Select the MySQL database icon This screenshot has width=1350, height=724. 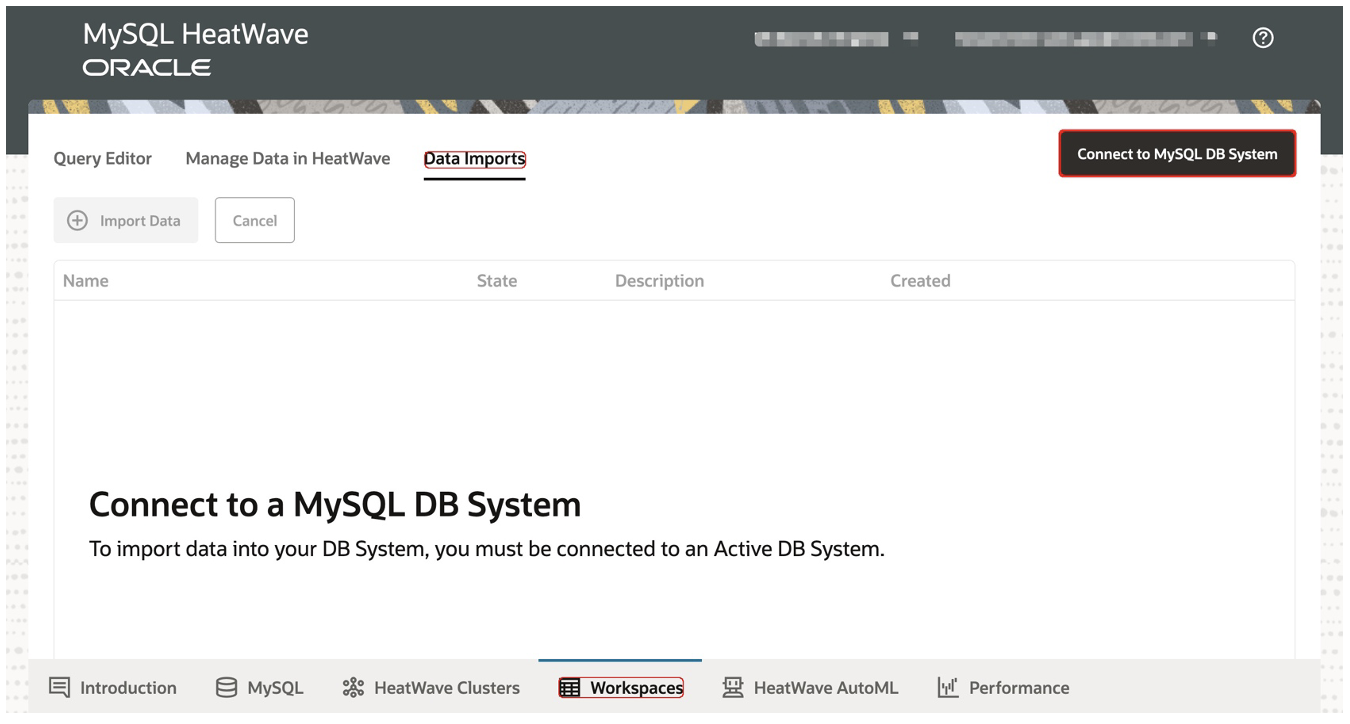225,687
